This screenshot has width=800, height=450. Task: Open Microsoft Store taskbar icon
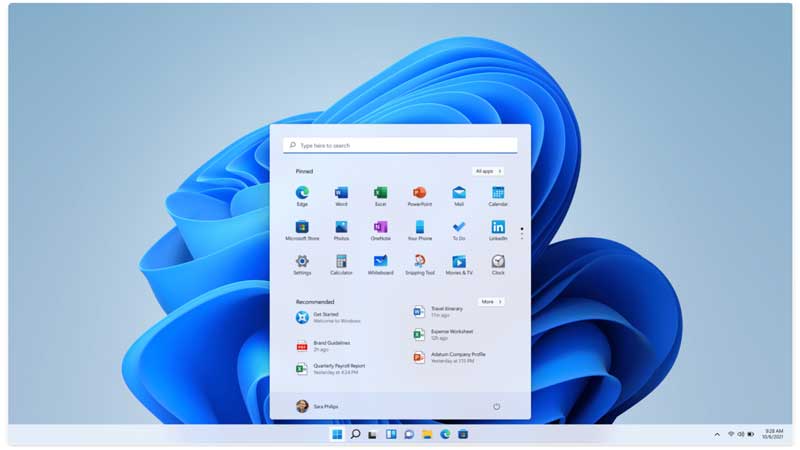(463, 434)
